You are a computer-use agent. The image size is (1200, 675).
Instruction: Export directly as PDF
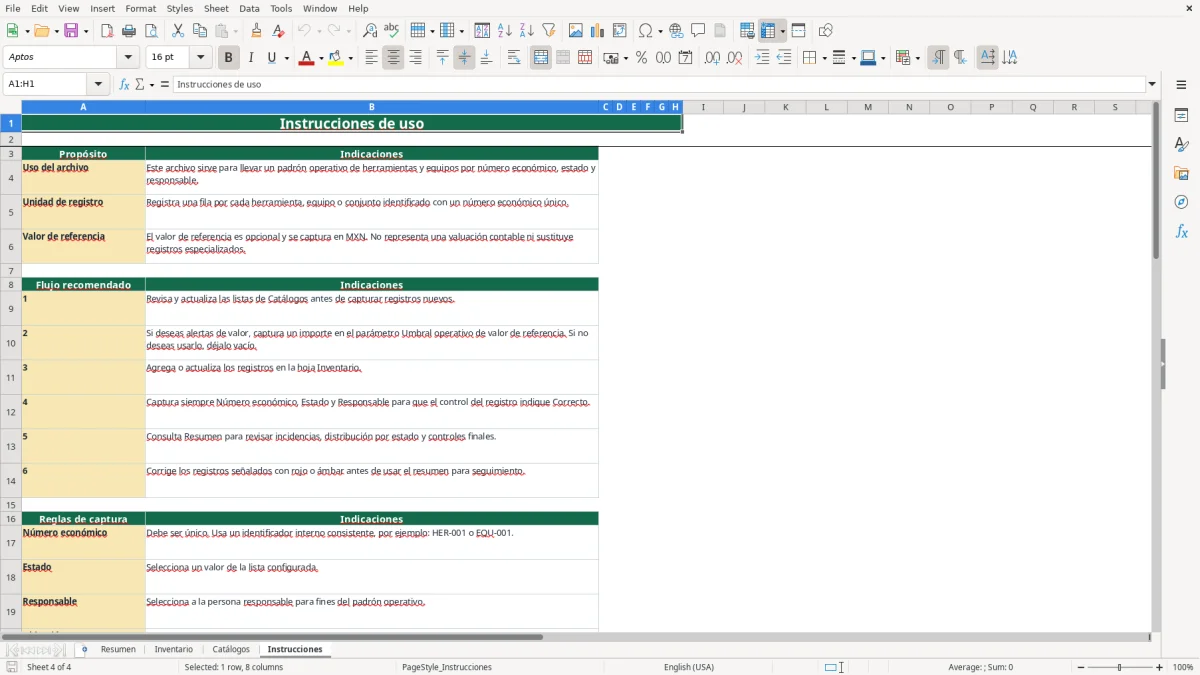click(x=106, y=31)
